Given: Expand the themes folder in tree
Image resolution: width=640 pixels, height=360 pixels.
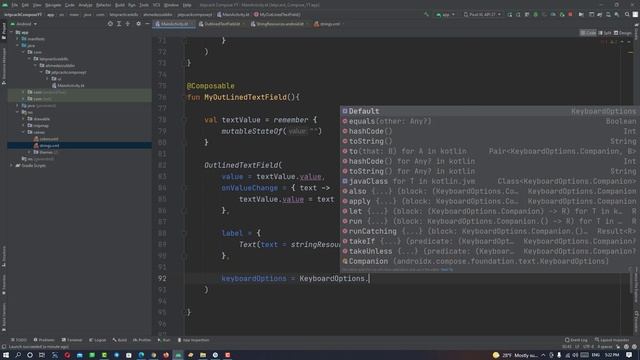Looking at the screenshot, I should [30, 152].
